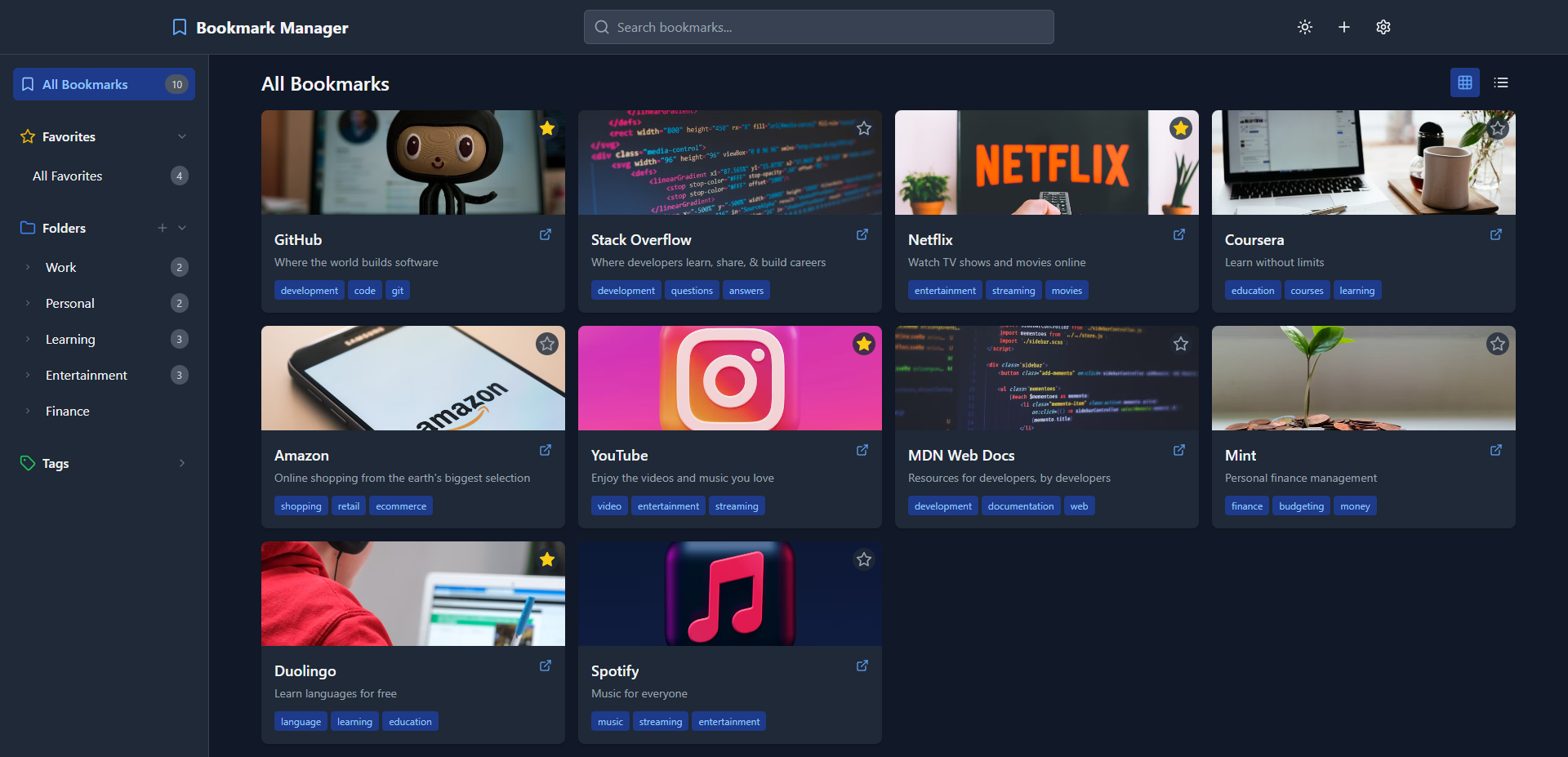Screen dimensions: 1568x757
Task: Collapse the Favorites section chevron
Action: (182, 136)
